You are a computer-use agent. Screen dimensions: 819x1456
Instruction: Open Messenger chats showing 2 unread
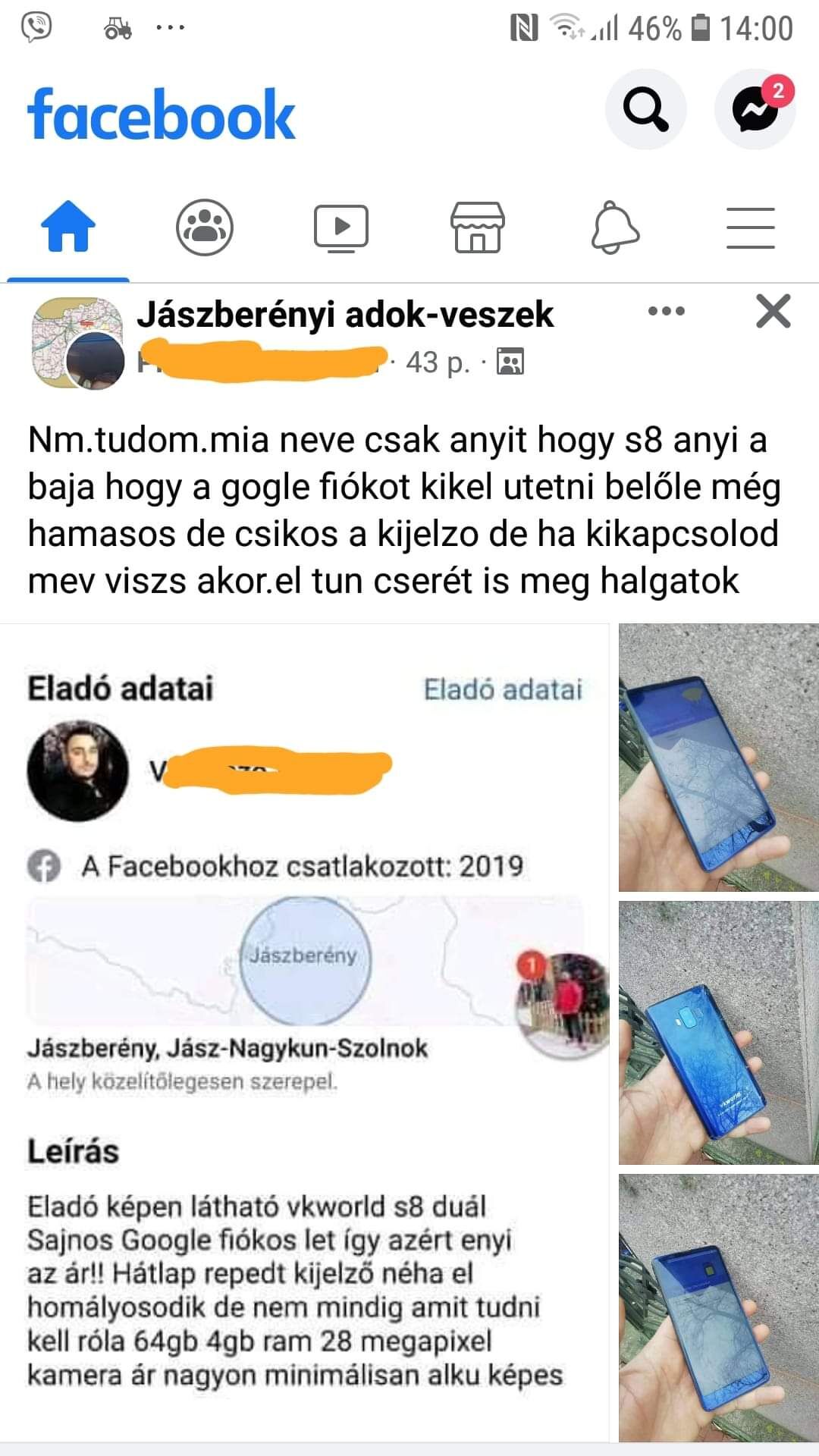point(755,109)
